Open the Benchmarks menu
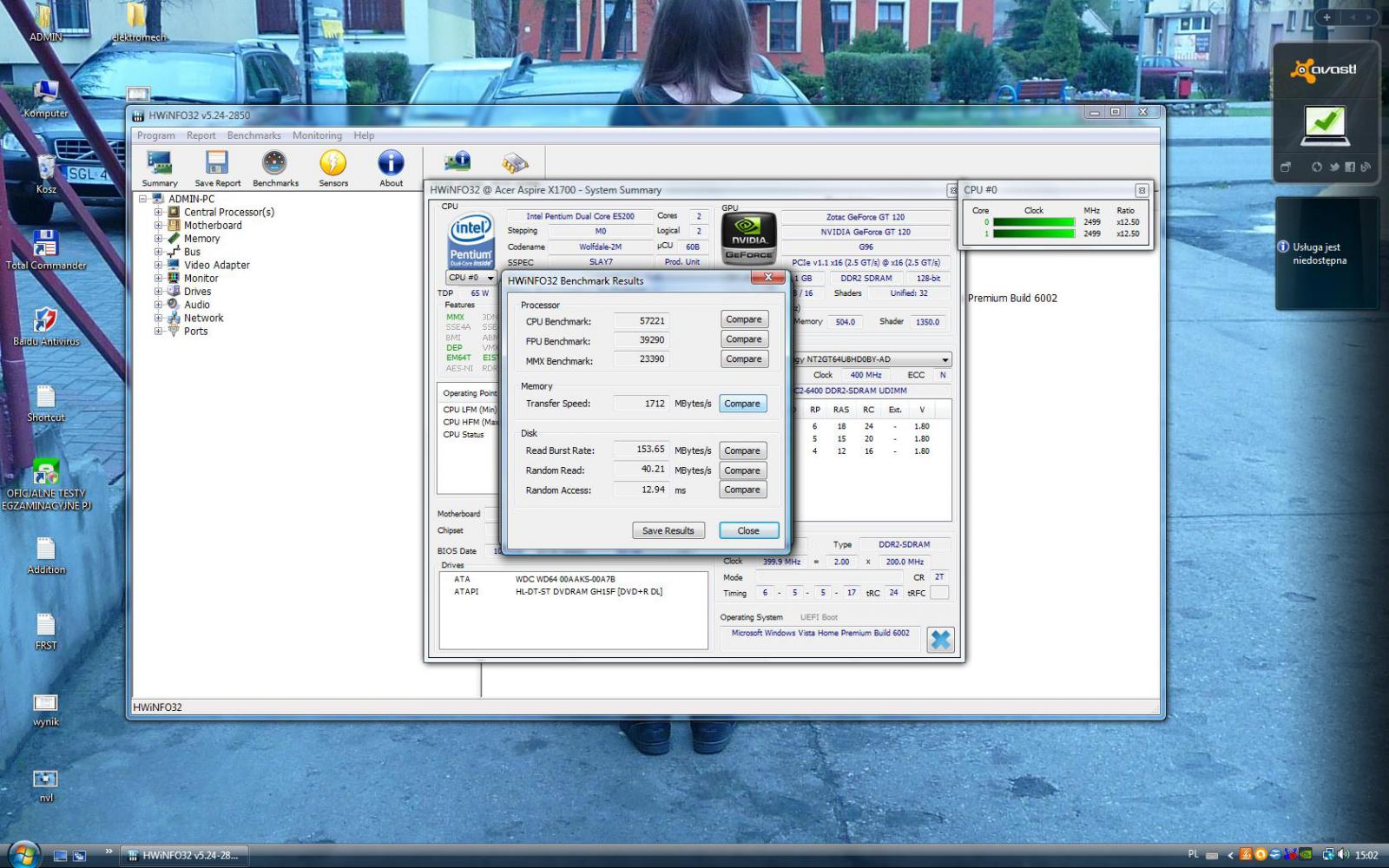The image size is (1389, 868). point(253,135)
